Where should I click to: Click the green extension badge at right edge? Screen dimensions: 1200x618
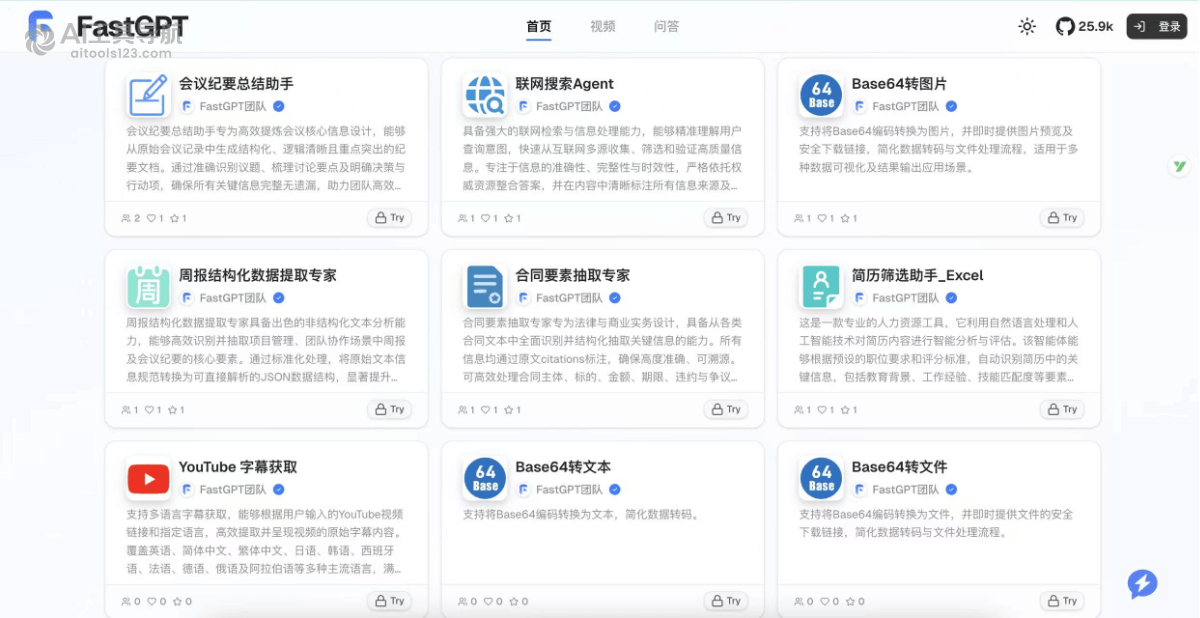click(x=1180, y=166)
